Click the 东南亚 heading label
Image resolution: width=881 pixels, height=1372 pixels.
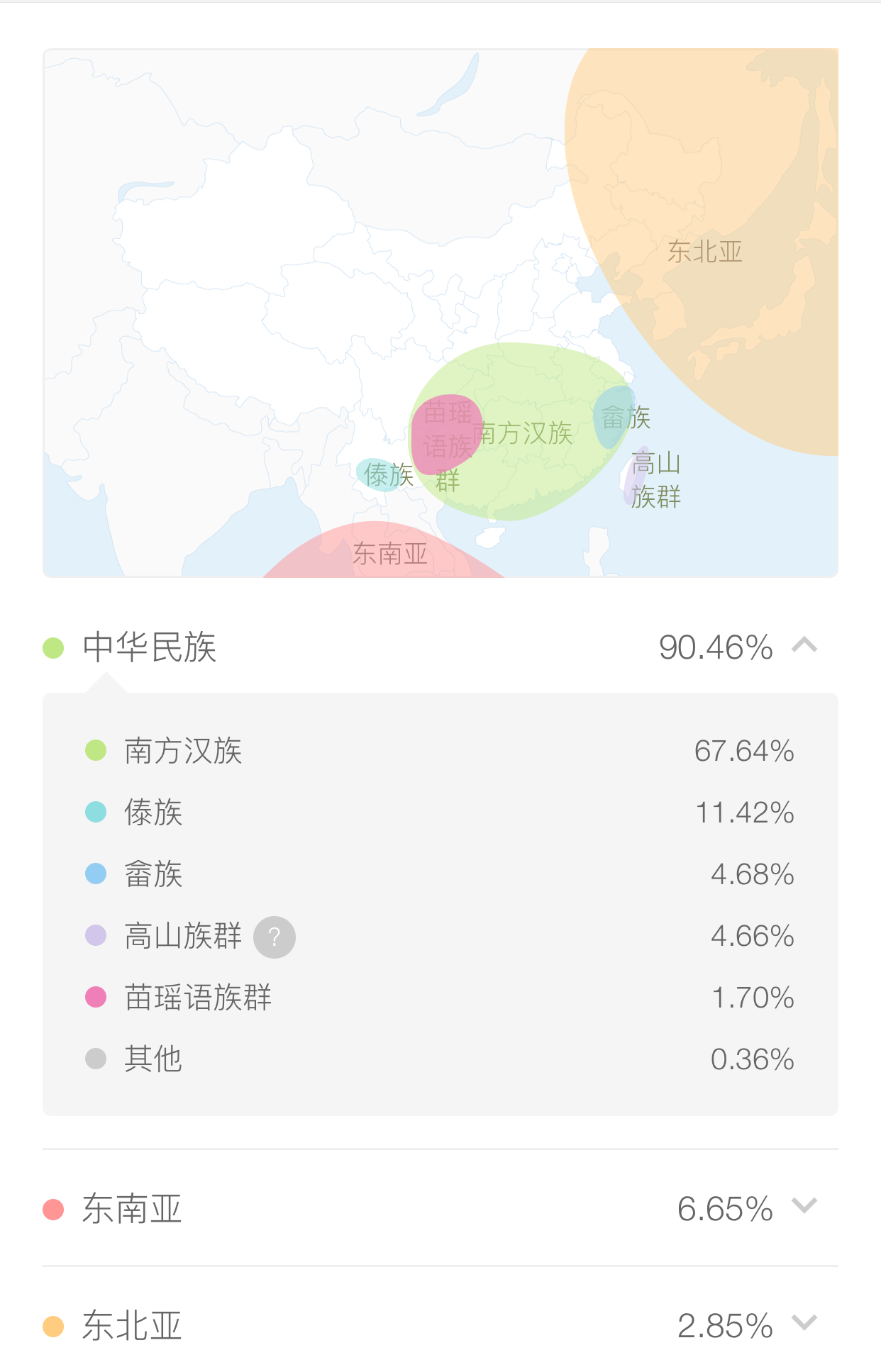point(133,1209)
